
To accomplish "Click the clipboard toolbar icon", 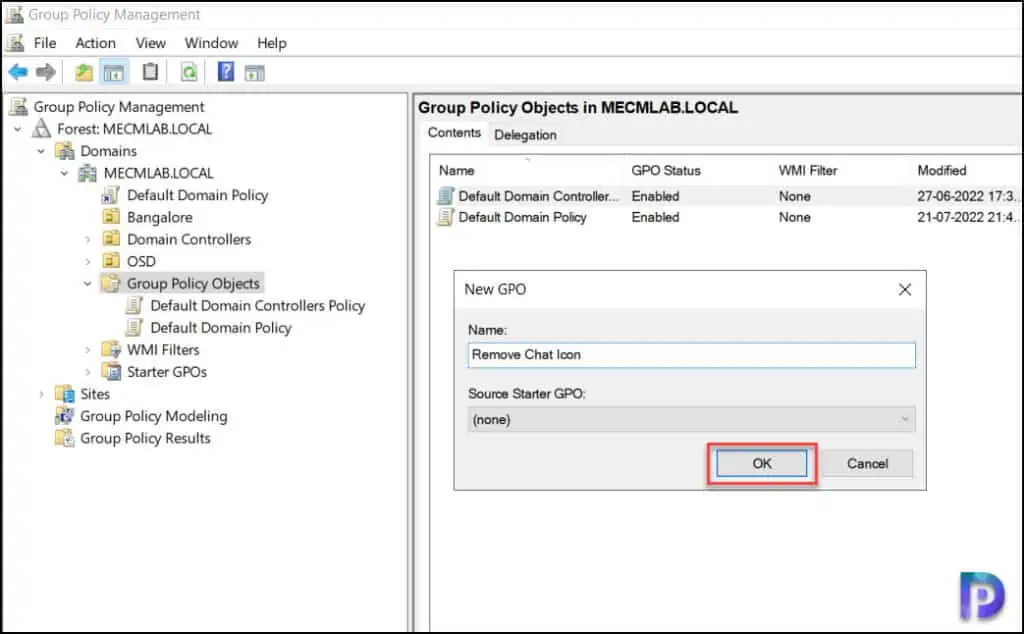I will (150, 71).
